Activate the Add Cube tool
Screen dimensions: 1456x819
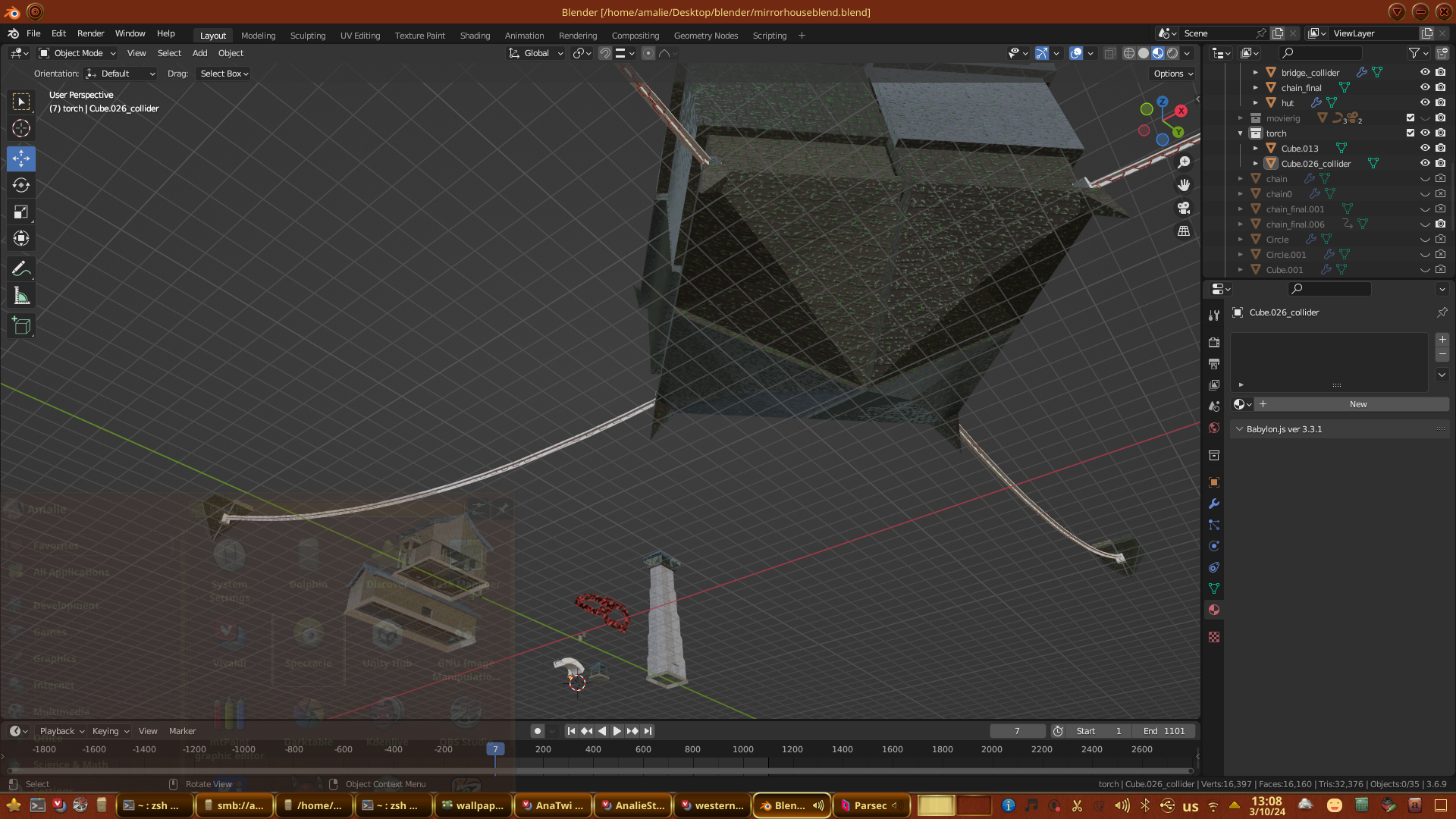(x=21, y=326)
